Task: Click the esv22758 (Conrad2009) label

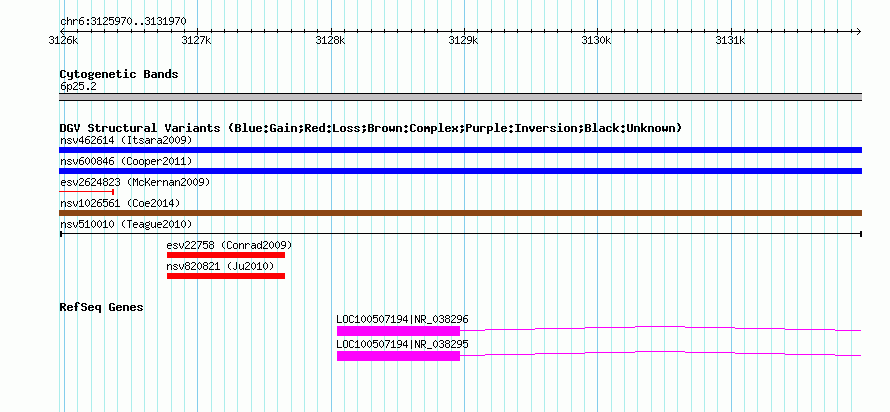Action: click(229, 245)
